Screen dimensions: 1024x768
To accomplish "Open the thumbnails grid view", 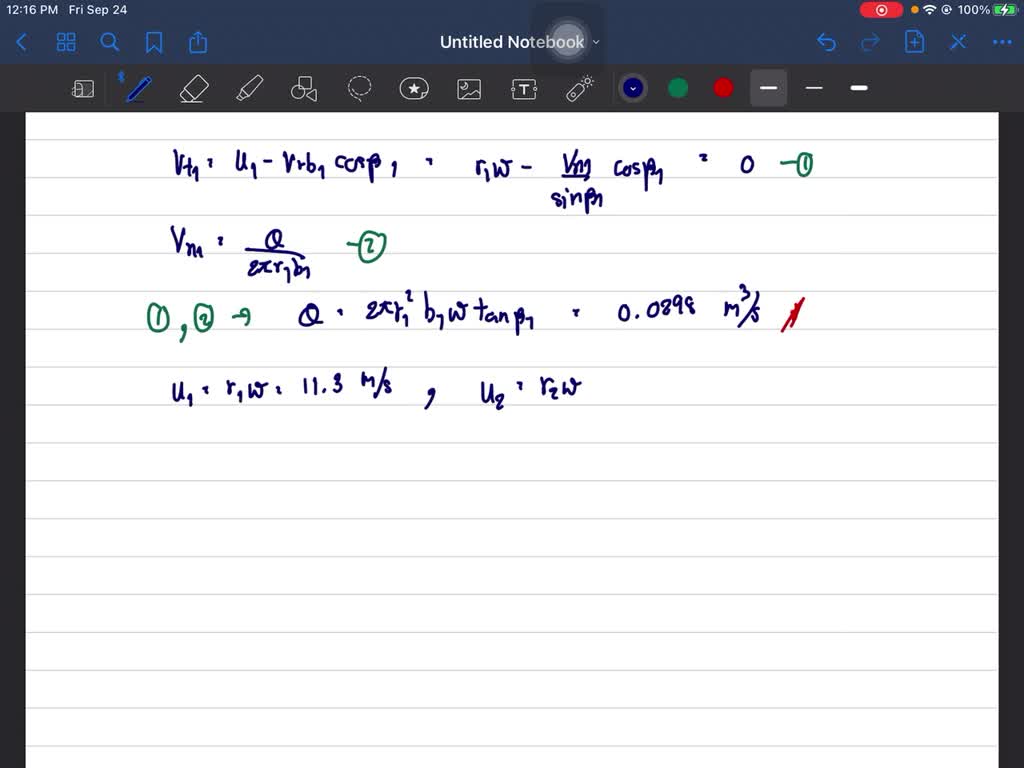I will coord(66,42).
